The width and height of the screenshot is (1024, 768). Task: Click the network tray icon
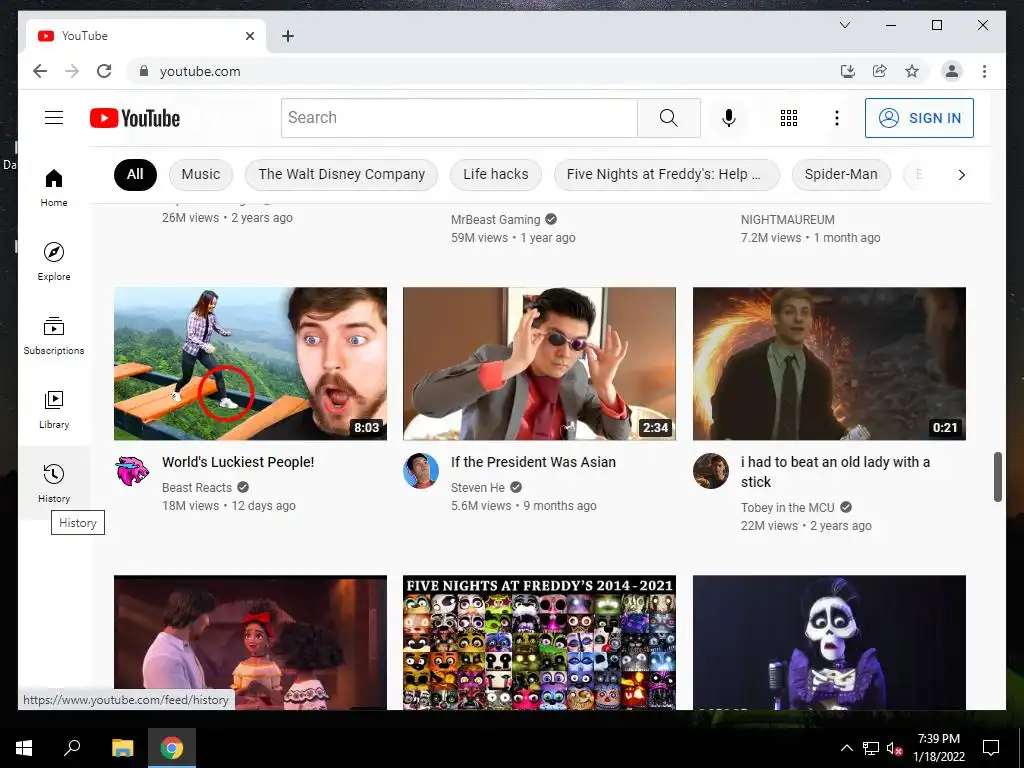pos(871,748)
